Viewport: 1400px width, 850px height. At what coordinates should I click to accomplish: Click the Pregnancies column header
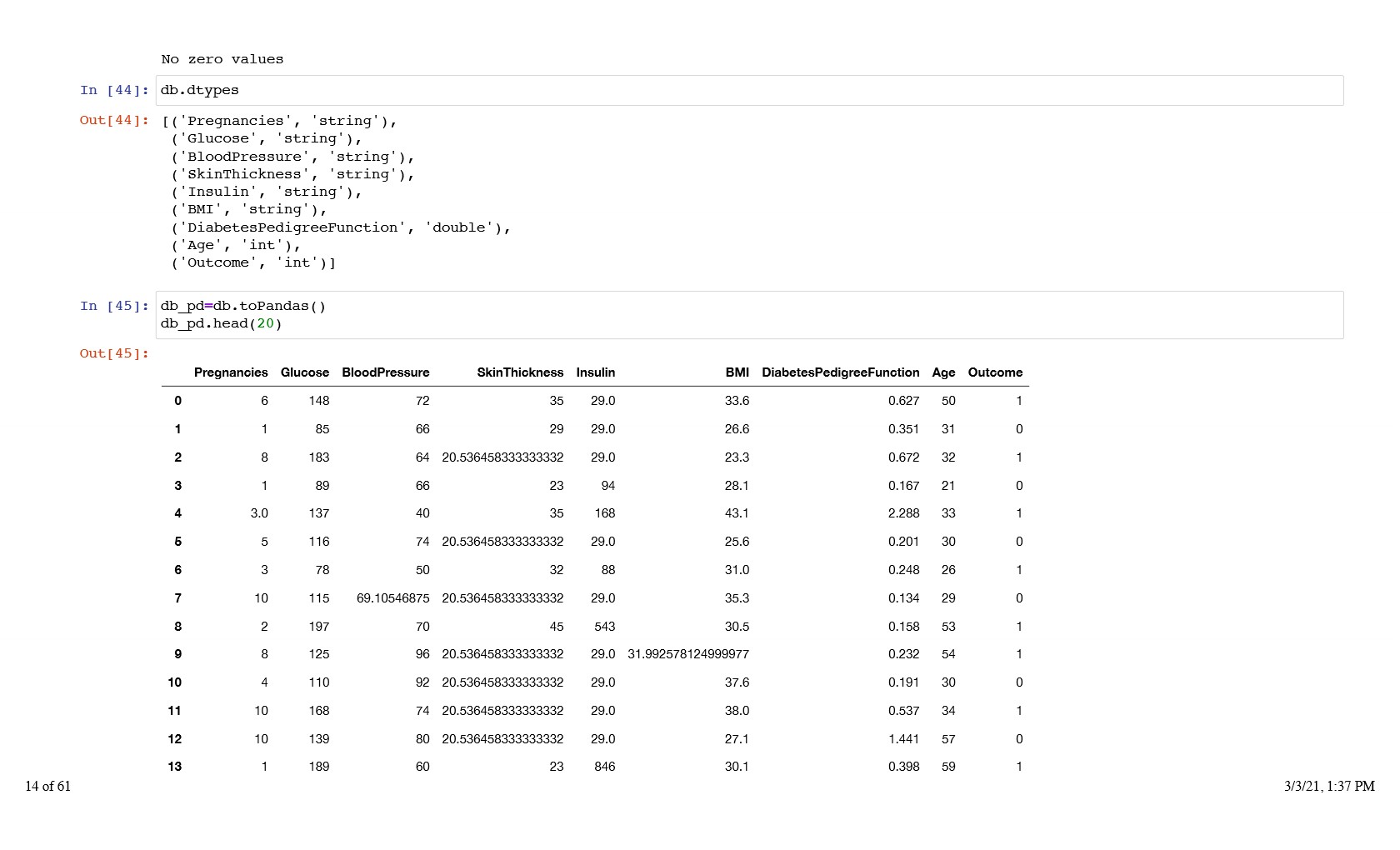pyautogui.click(x=231, y=372)
